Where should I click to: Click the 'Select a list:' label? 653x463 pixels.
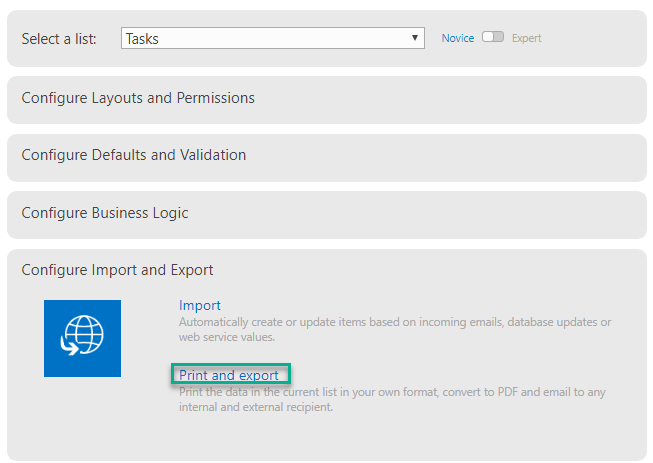[x=59, y=39]
